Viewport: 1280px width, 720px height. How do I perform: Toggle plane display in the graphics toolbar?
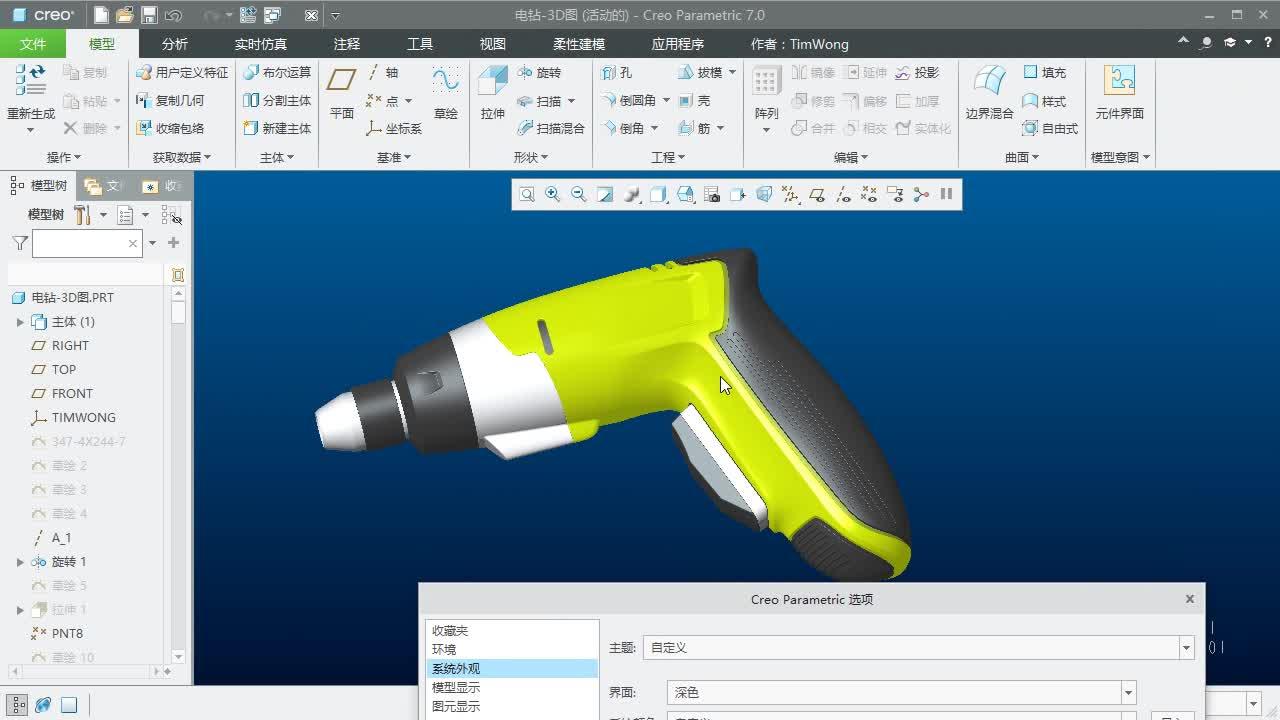point(817,195)
